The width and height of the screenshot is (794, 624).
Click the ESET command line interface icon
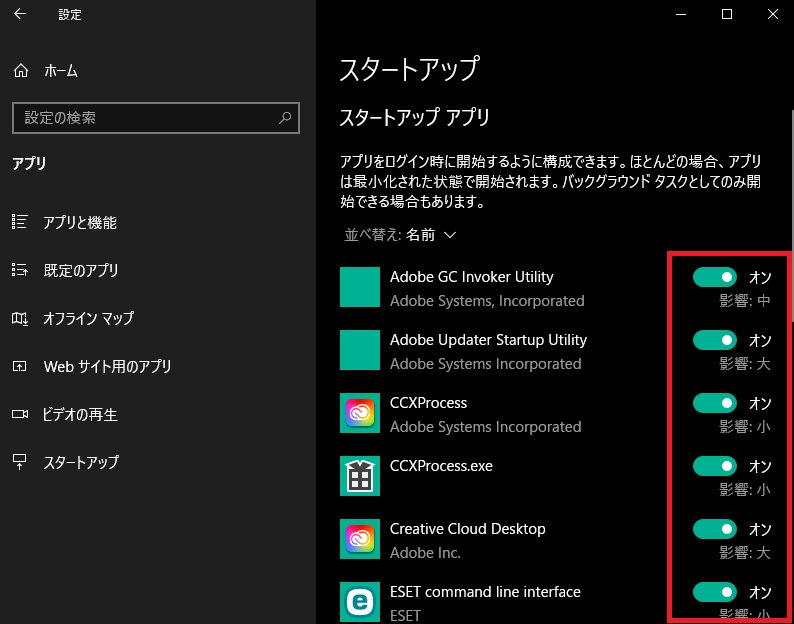coord(360,602)
